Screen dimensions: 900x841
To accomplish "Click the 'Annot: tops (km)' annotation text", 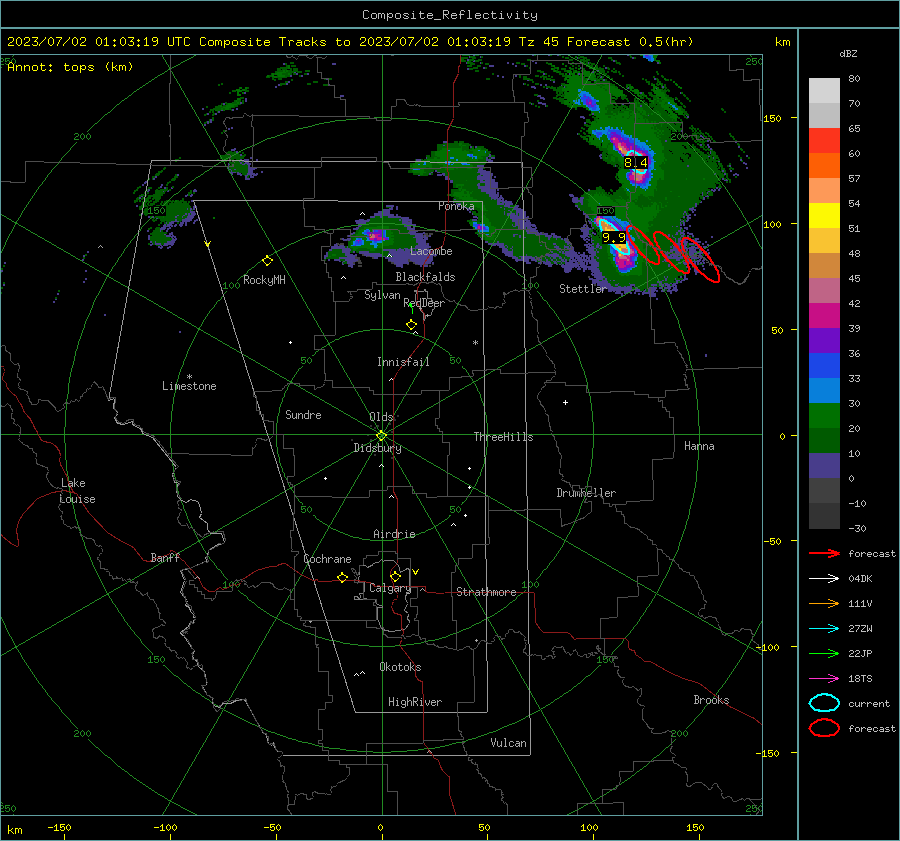I will coord(70,67).
